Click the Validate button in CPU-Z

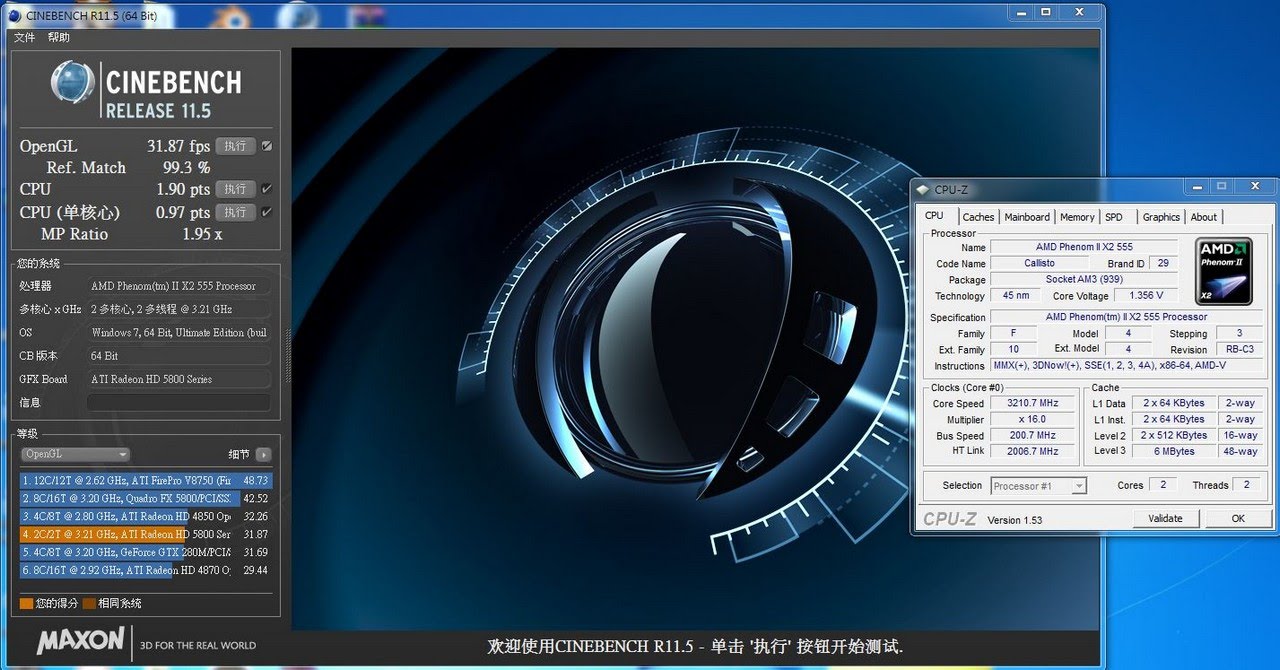pyautogui.click(x=1165, y=519)
